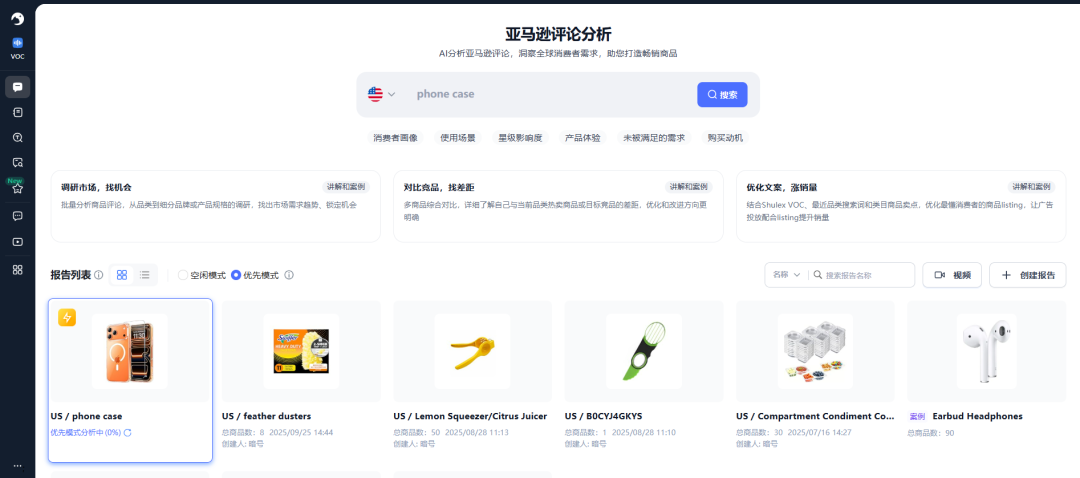Viewport: 1080px width, 478px height.
Task: Open the condiment containers thumbnail
Action: click(x=815, y=351)
